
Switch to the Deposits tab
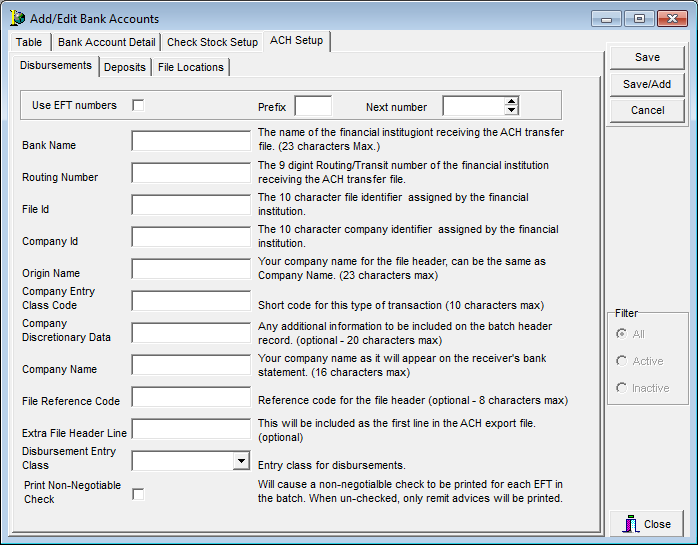click(x=125, y=67)
